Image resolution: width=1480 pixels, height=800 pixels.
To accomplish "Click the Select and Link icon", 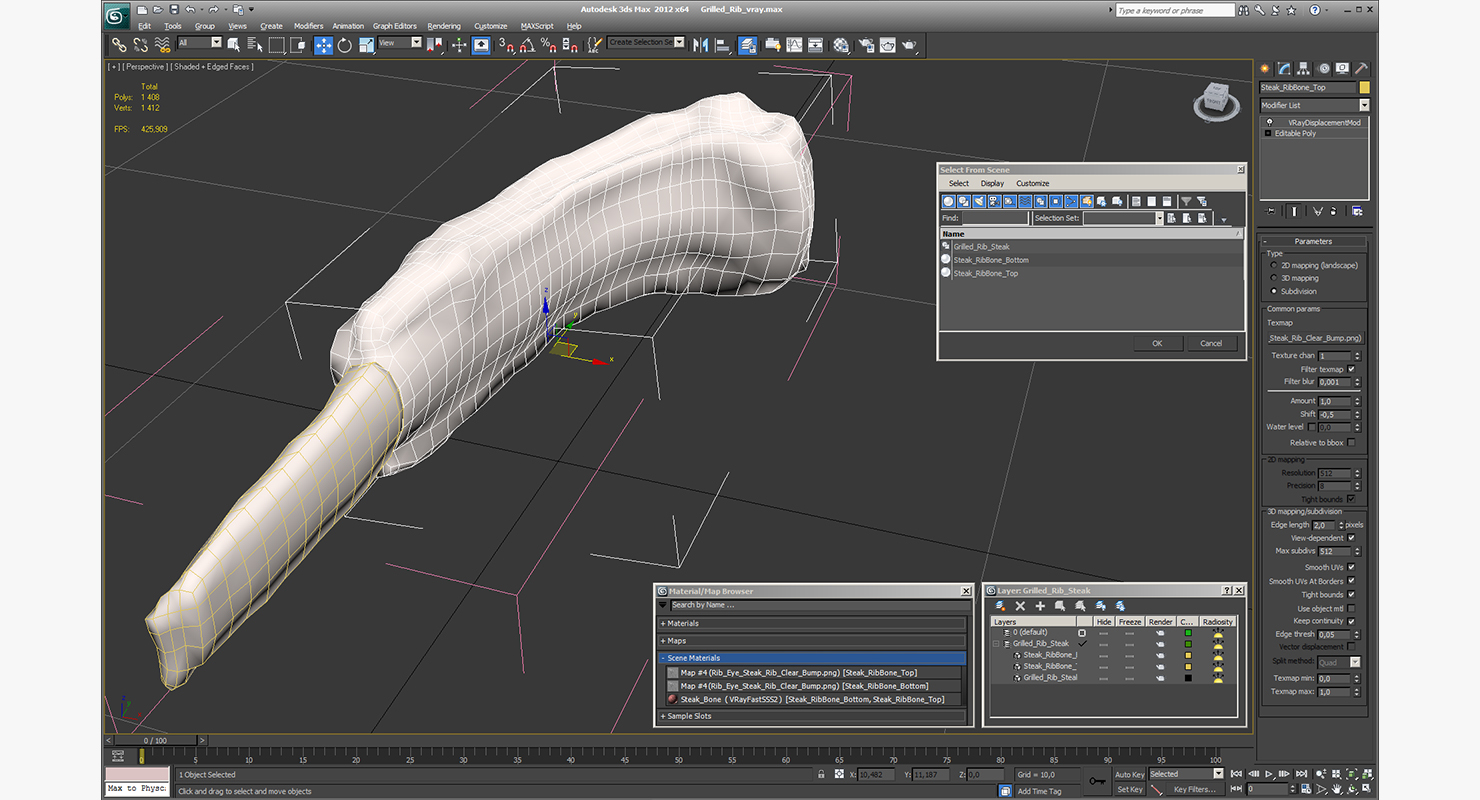I will point(119,45).
